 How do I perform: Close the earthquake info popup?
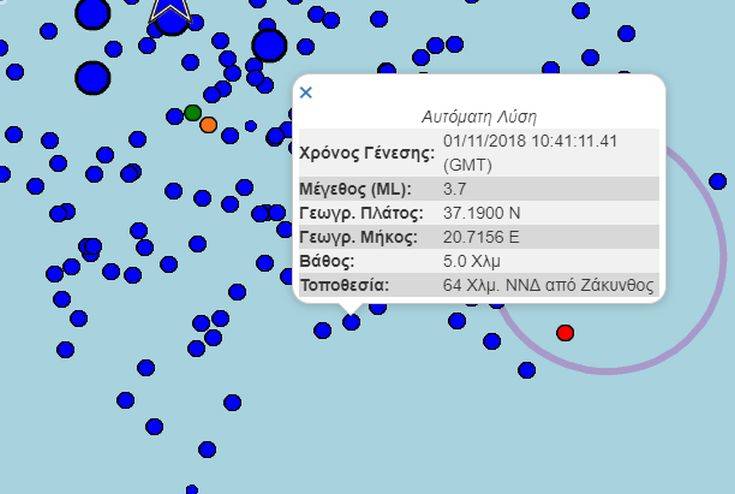click(x=306, y=93)
